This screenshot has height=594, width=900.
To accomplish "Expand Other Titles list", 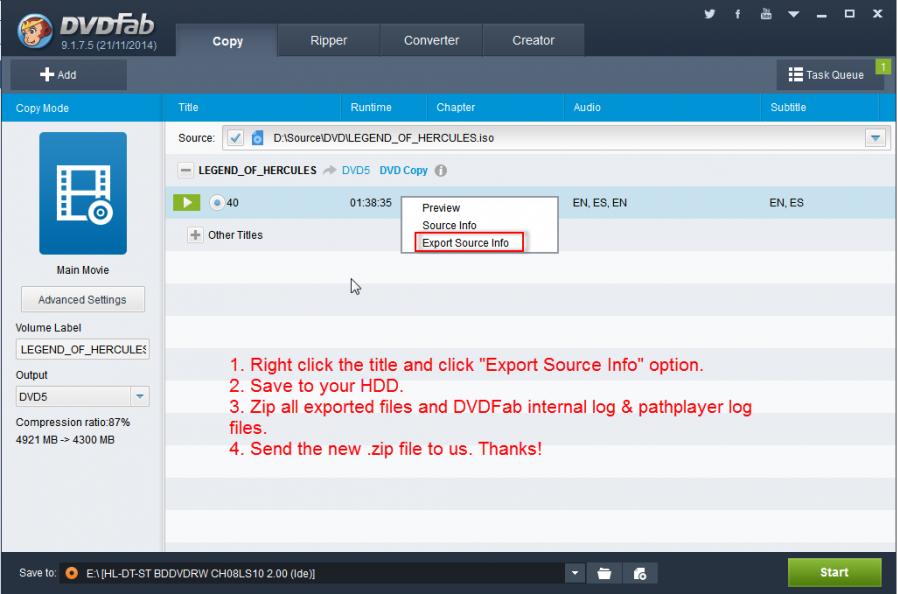I will coord(195,235).
